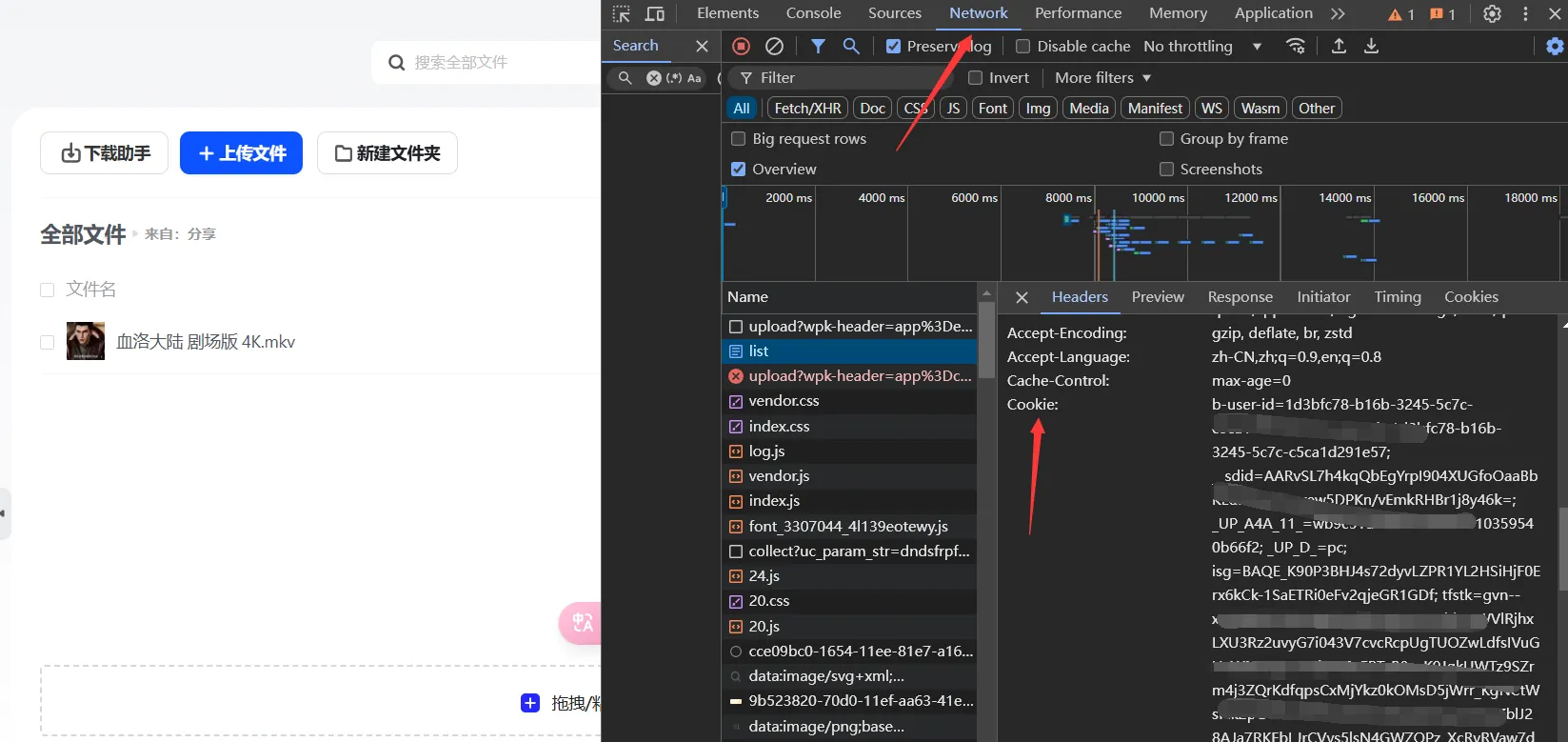Enable the Disable cache checkbox
The height and width of the screenshot is (742, 1568).
tap(1023, 46)
